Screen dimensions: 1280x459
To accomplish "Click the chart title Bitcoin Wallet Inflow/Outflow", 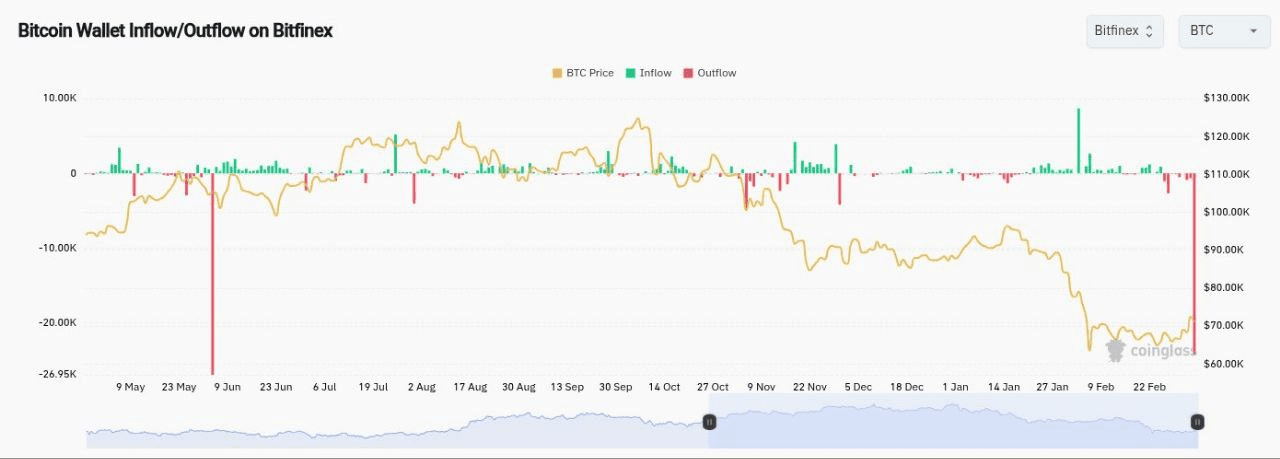I will click(x=175, y=31).
